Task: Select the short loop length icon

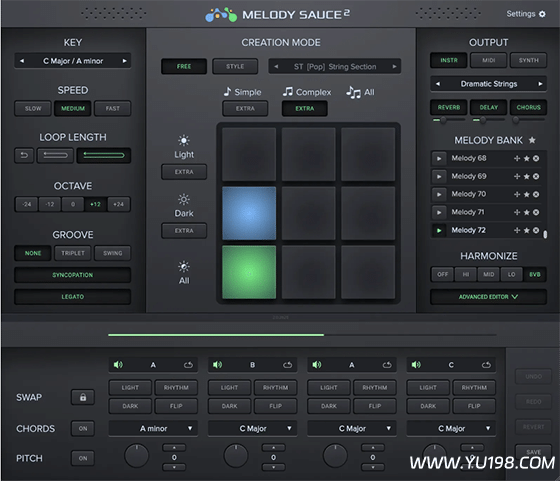Action: [55, 155]
